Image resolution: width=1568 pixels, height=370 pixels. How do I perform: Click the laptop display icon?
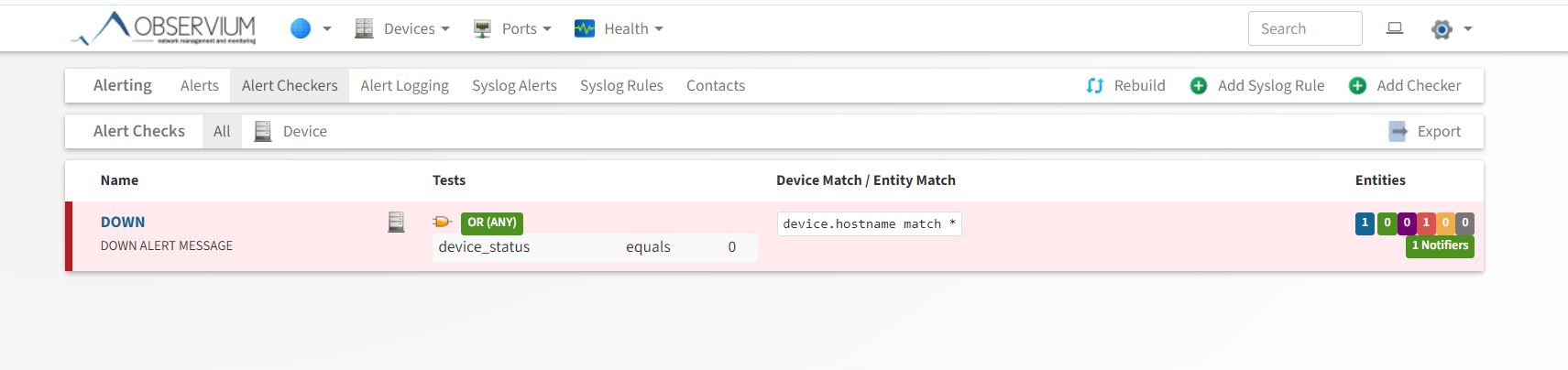coord(1394,28)
